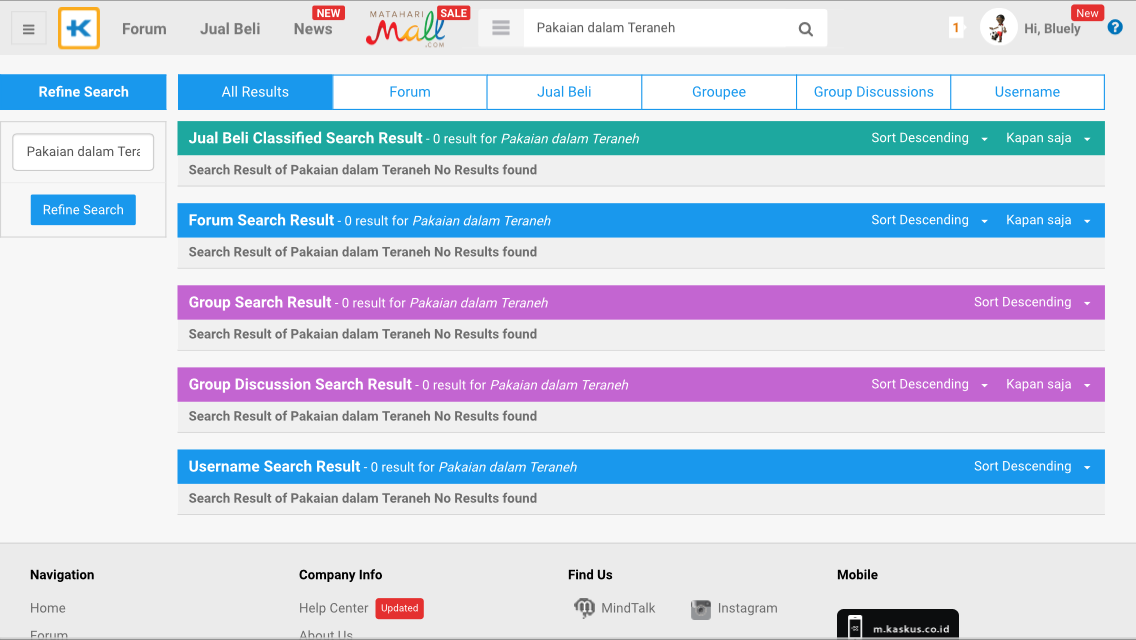Click the New badge beside Hi, Bluely

(x=1087, y=13)
